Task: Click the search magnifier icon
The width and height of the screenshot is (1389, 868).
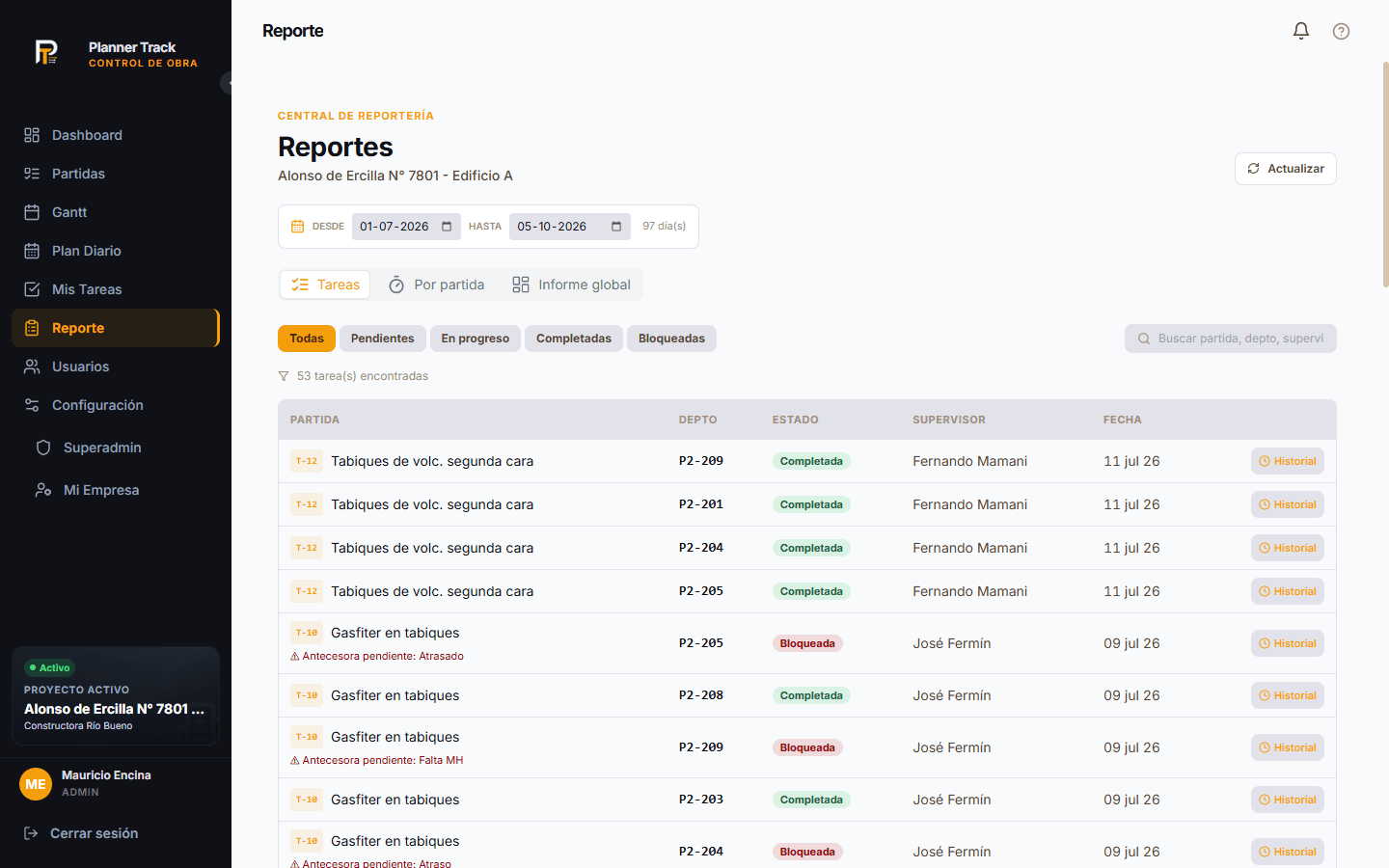Action: [x=1144, y=339]
